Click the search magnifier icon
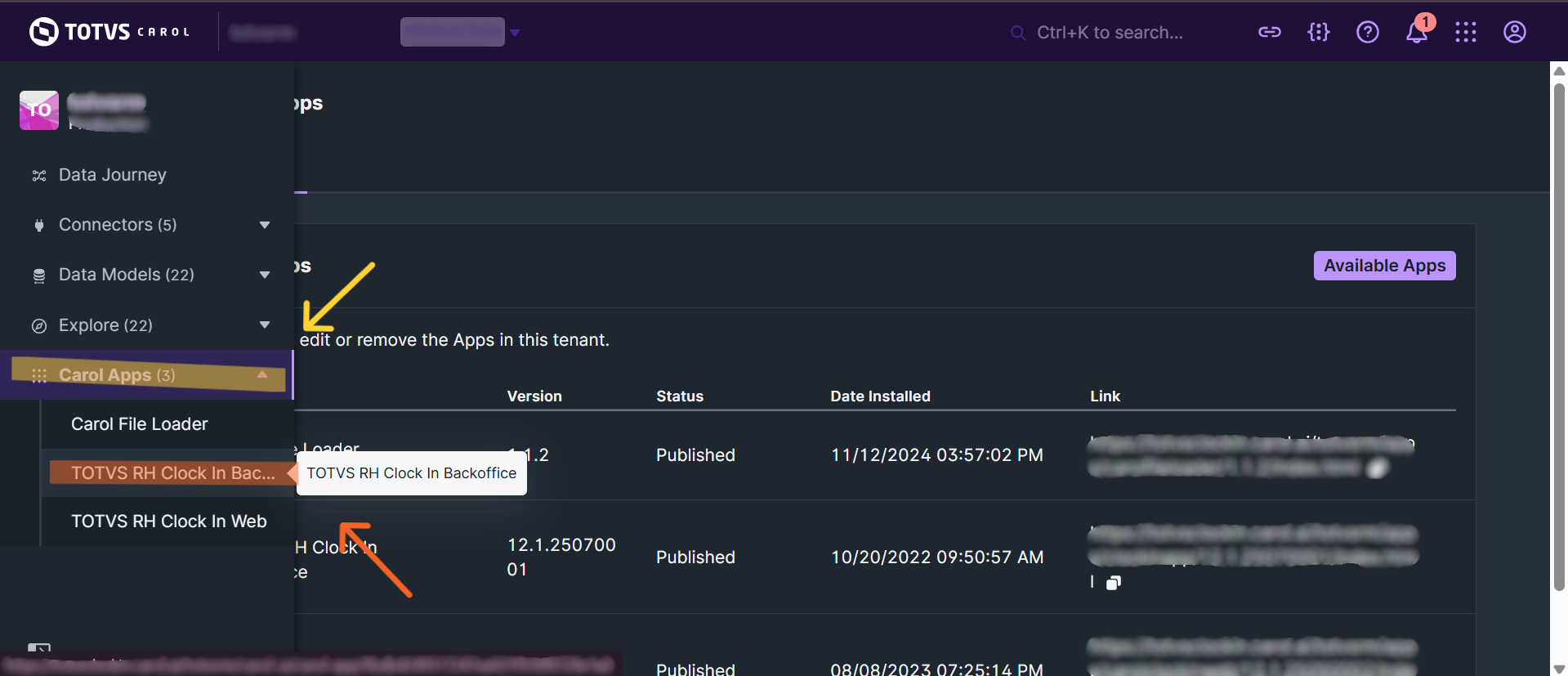The image size is (1568, 676). pos(1017,33)
